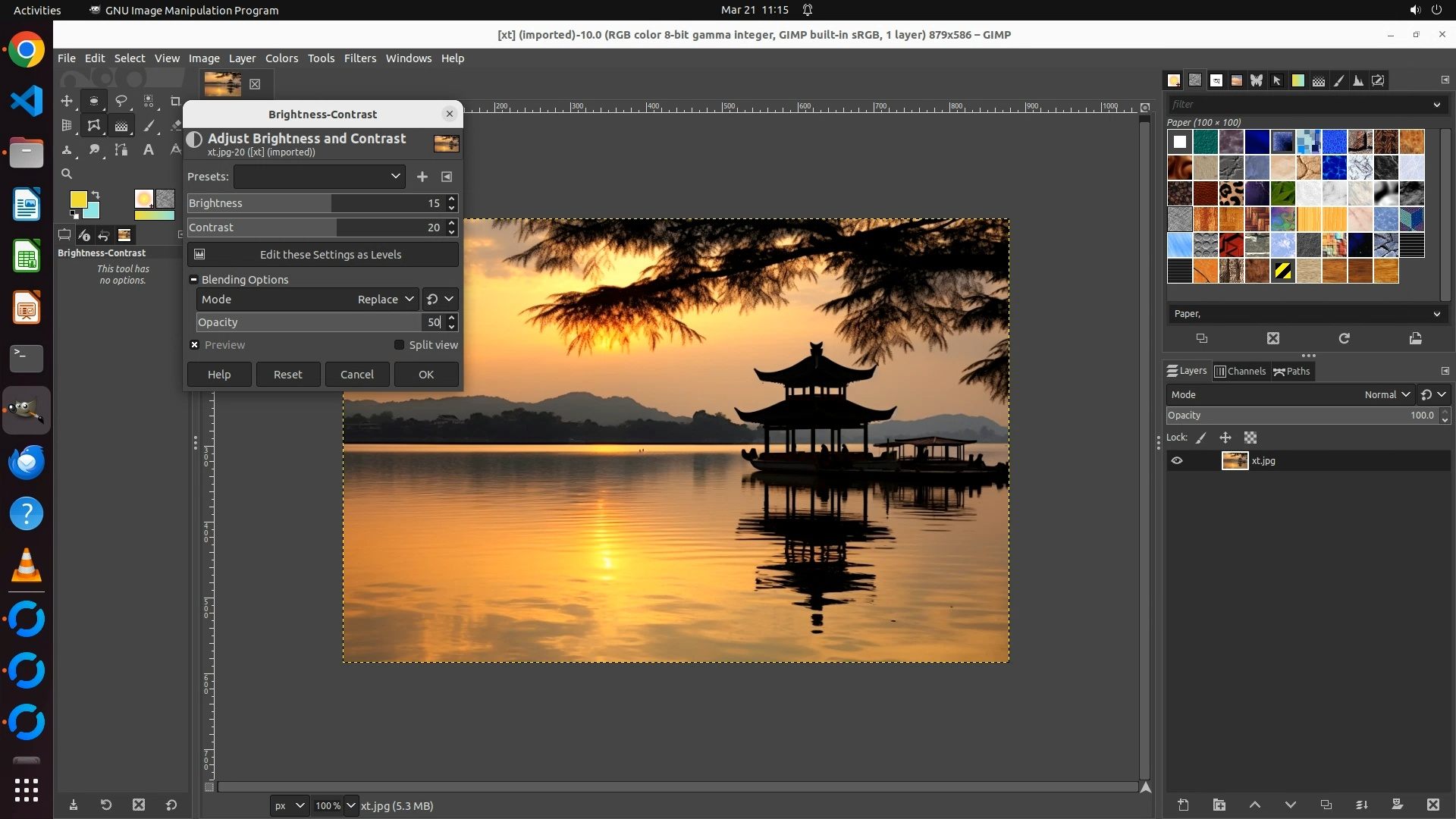Save current settings as named preset
Image resolution: width=1456 pixels, height=819 pixels.
point(422,177)
